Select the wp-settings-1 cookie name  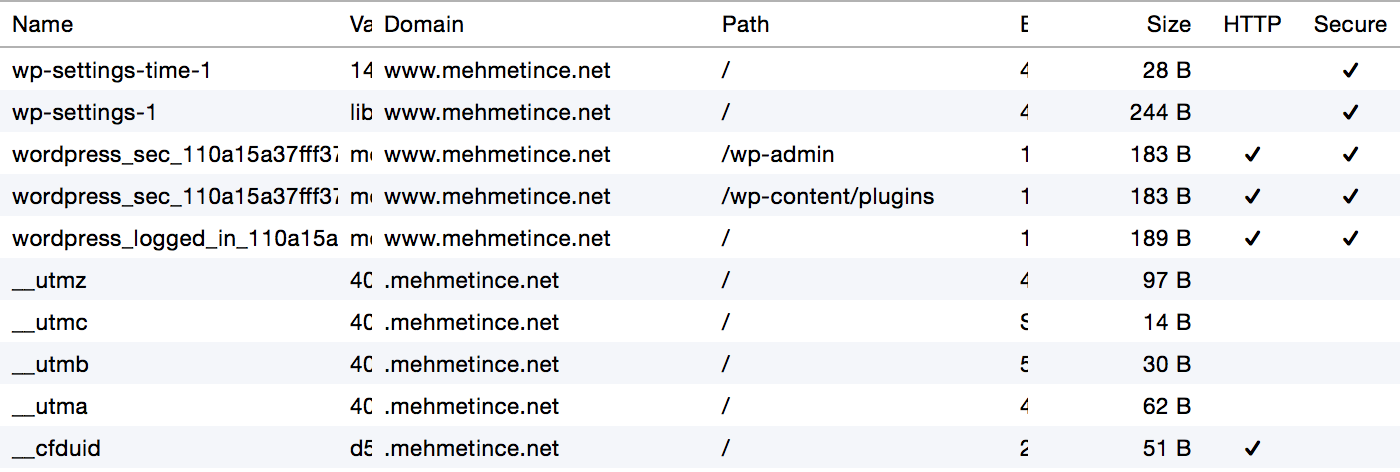pyautogui.click(x=84, y=112)
